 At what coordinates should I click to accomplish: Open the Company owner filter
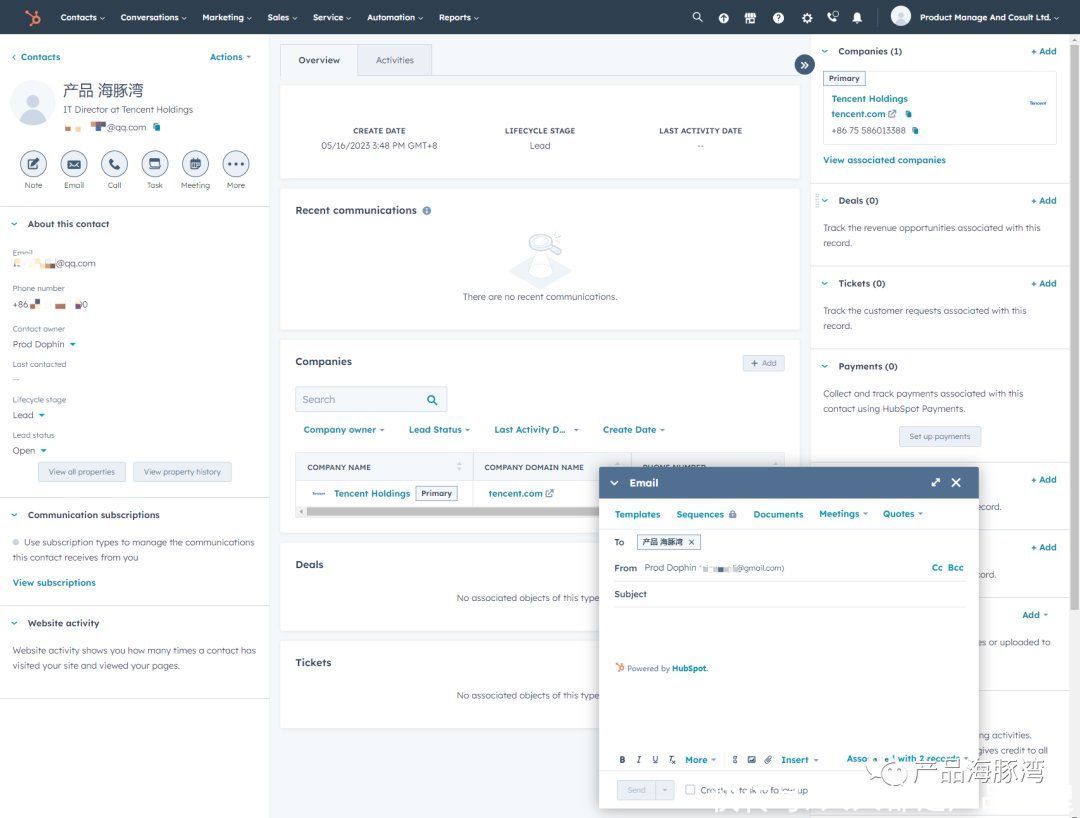(344, 430)
